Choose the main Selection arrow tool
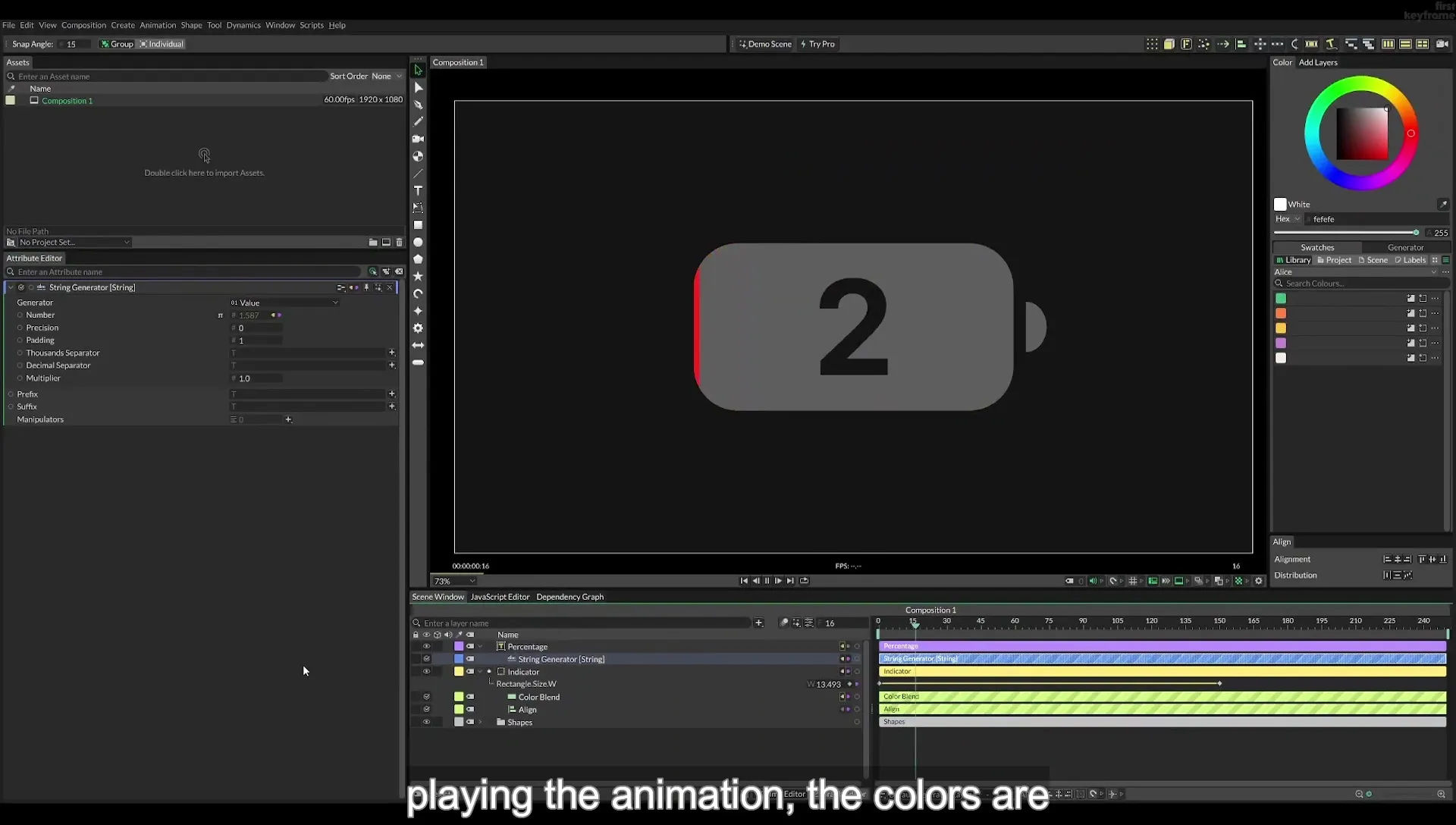The image size is (1456, 825). (418, 70)
